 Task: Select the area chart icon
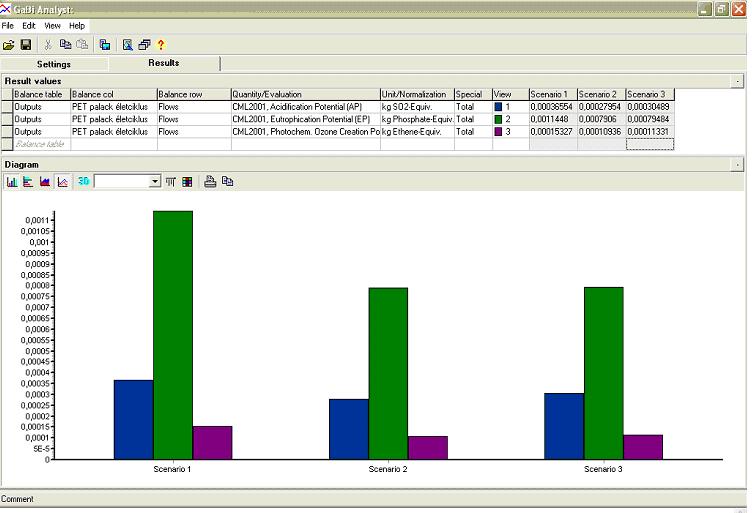[x=45, y=182]
